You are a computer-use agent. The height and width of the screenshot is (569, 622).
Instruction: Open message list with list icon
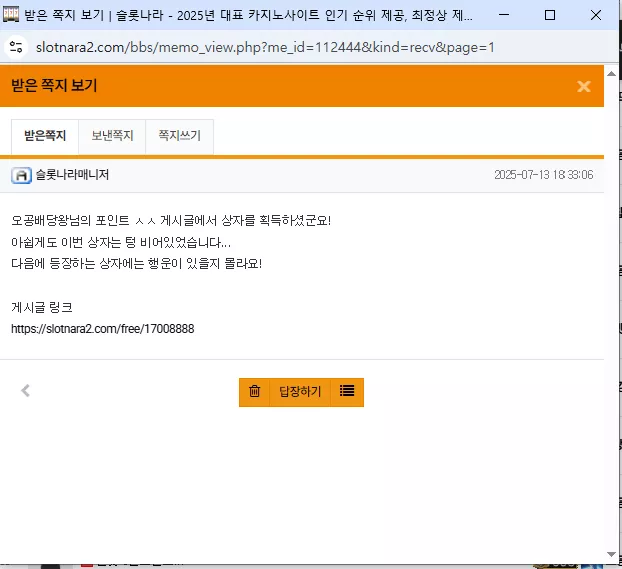(x=347, y=392)
